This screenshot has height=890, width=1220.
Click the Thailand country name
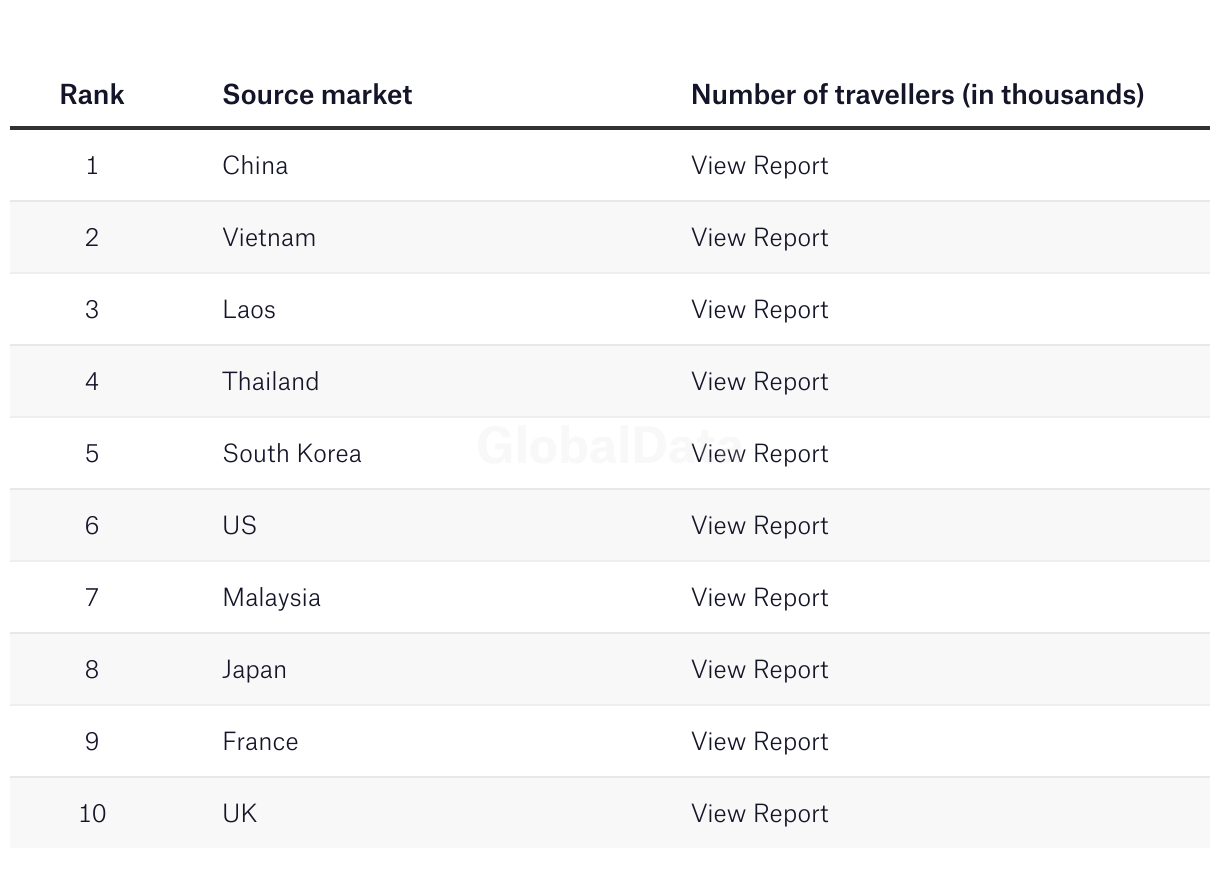coord(270,382)
